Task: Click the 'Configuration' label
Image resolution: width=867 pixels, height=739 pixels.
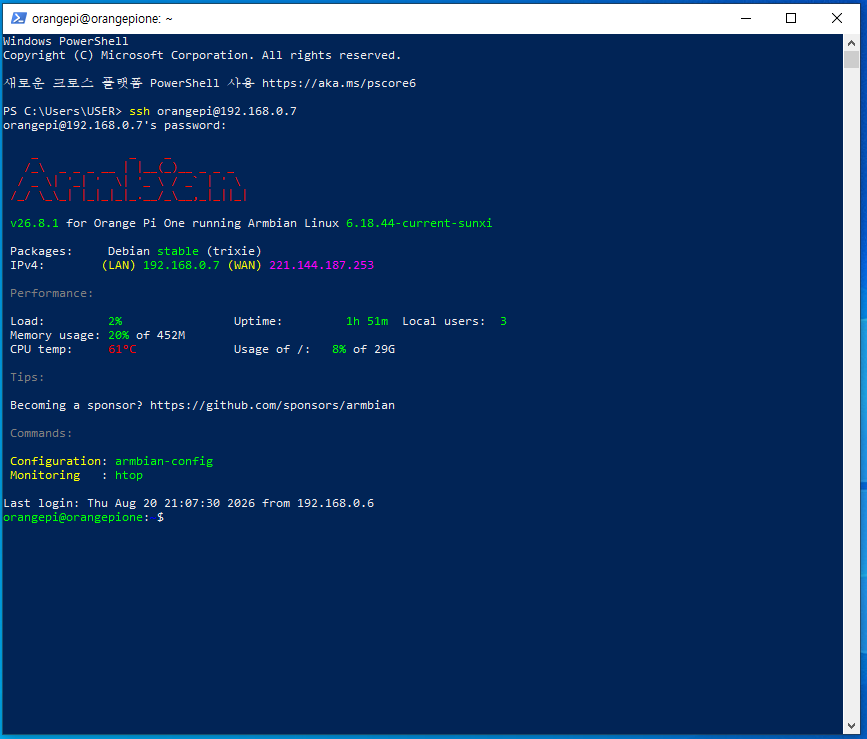Action: [55, 461]
